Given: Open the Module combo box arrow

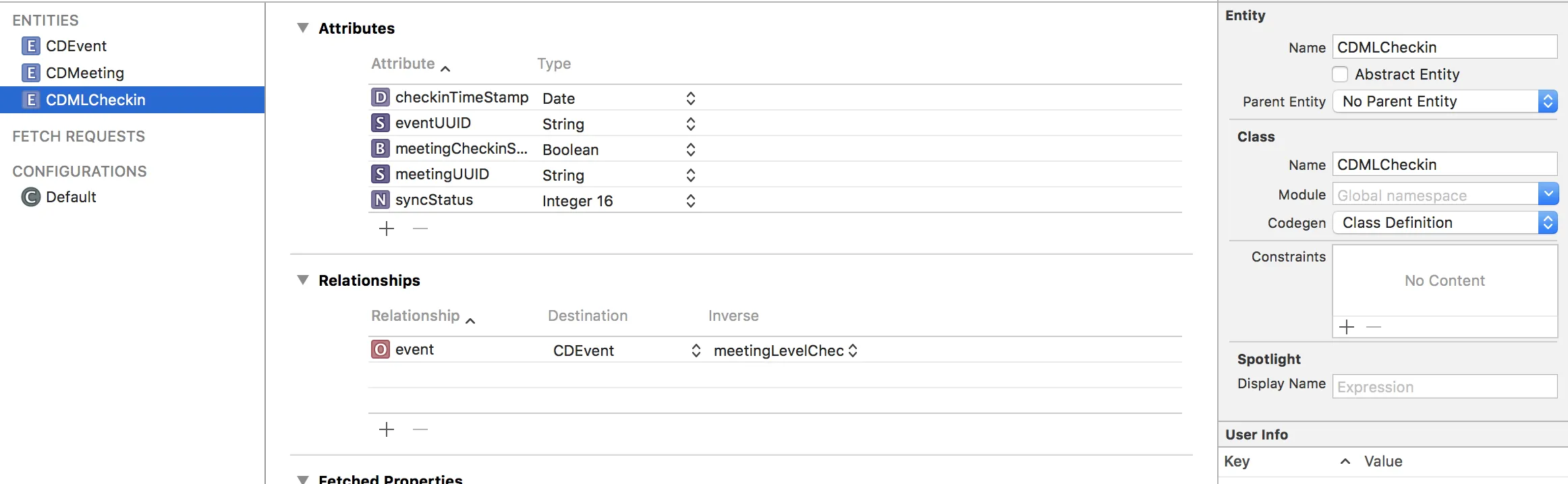Looking at the screenshot, I should click(x=1548, y=195).
